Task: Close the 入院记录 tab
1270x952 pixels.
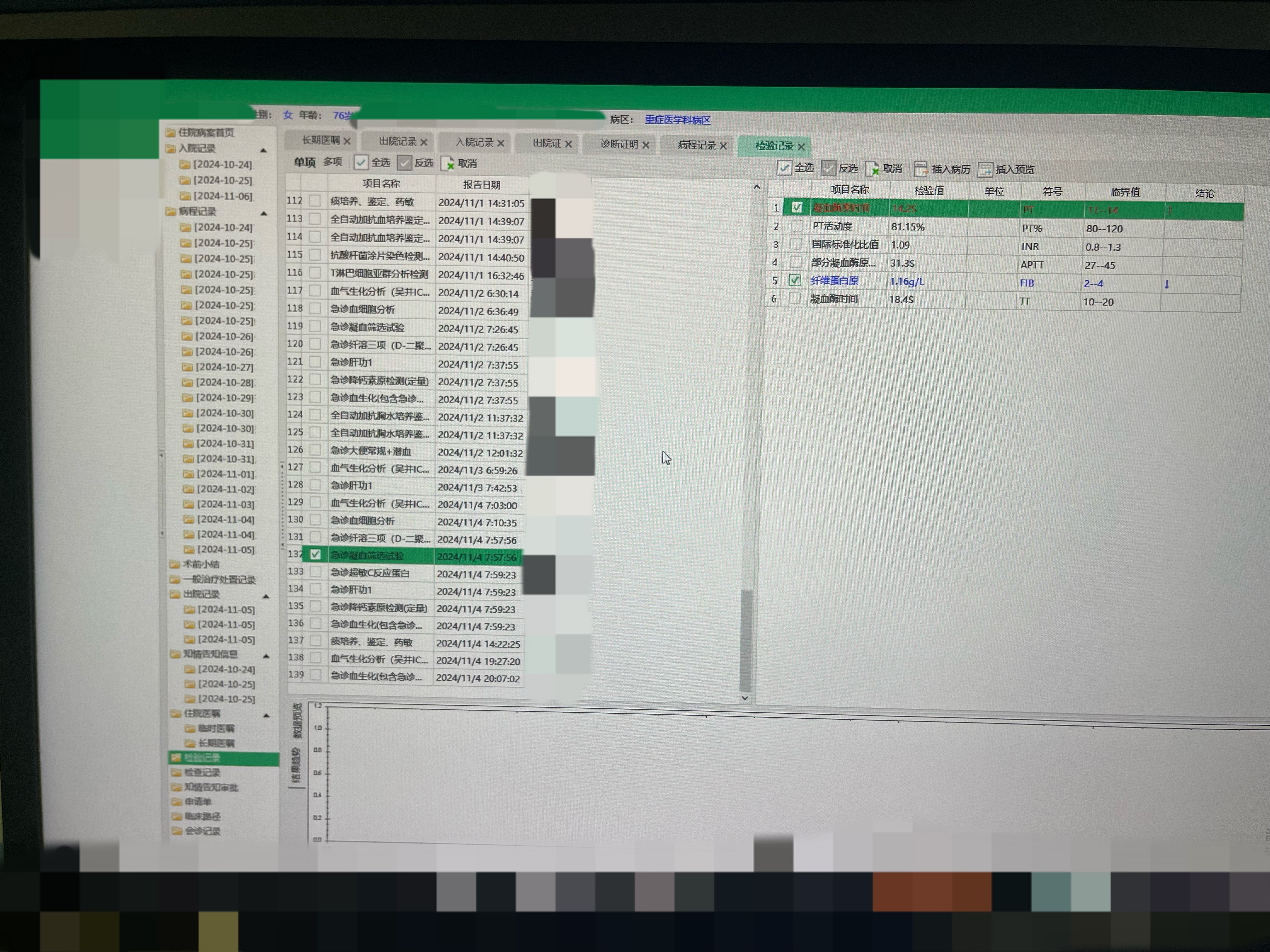Action: (501, 143)
